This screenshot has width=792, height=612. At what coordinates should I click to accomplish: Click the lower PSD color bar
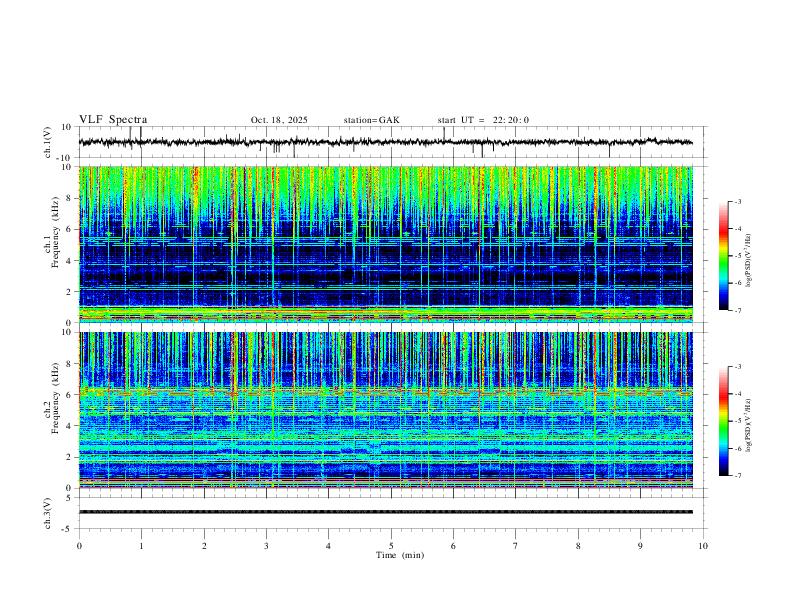(x=724, y=421)
